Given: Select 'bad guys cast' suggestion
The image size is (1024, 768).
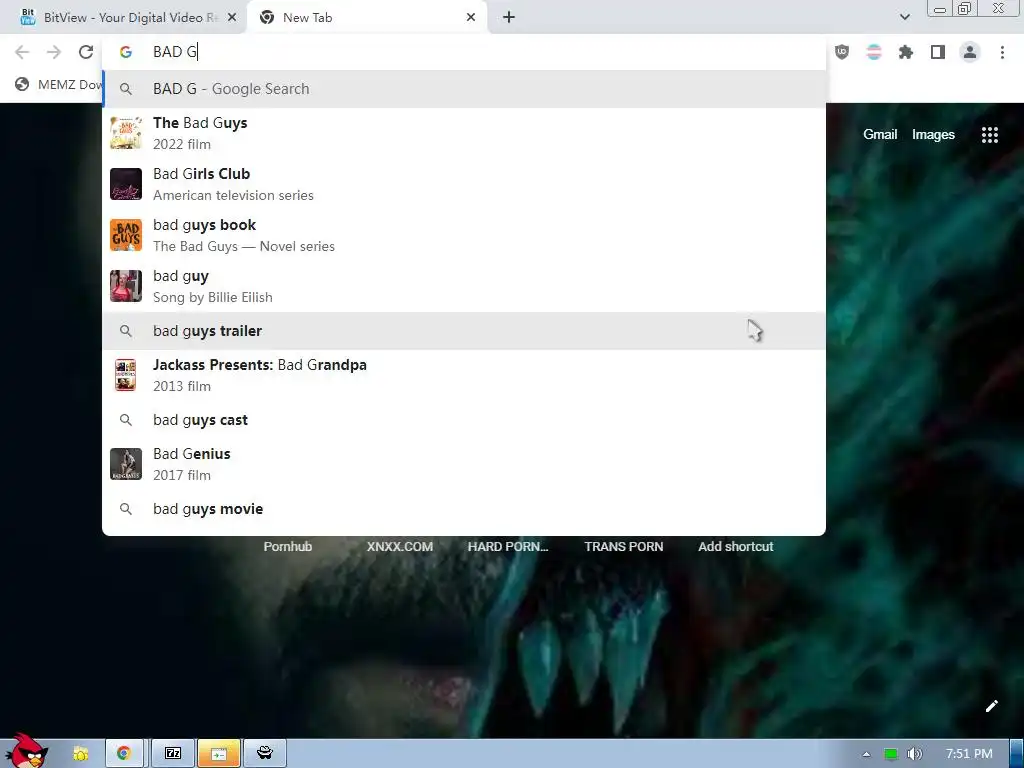Looking at the screenshot, I should click(x=464, y=419).
